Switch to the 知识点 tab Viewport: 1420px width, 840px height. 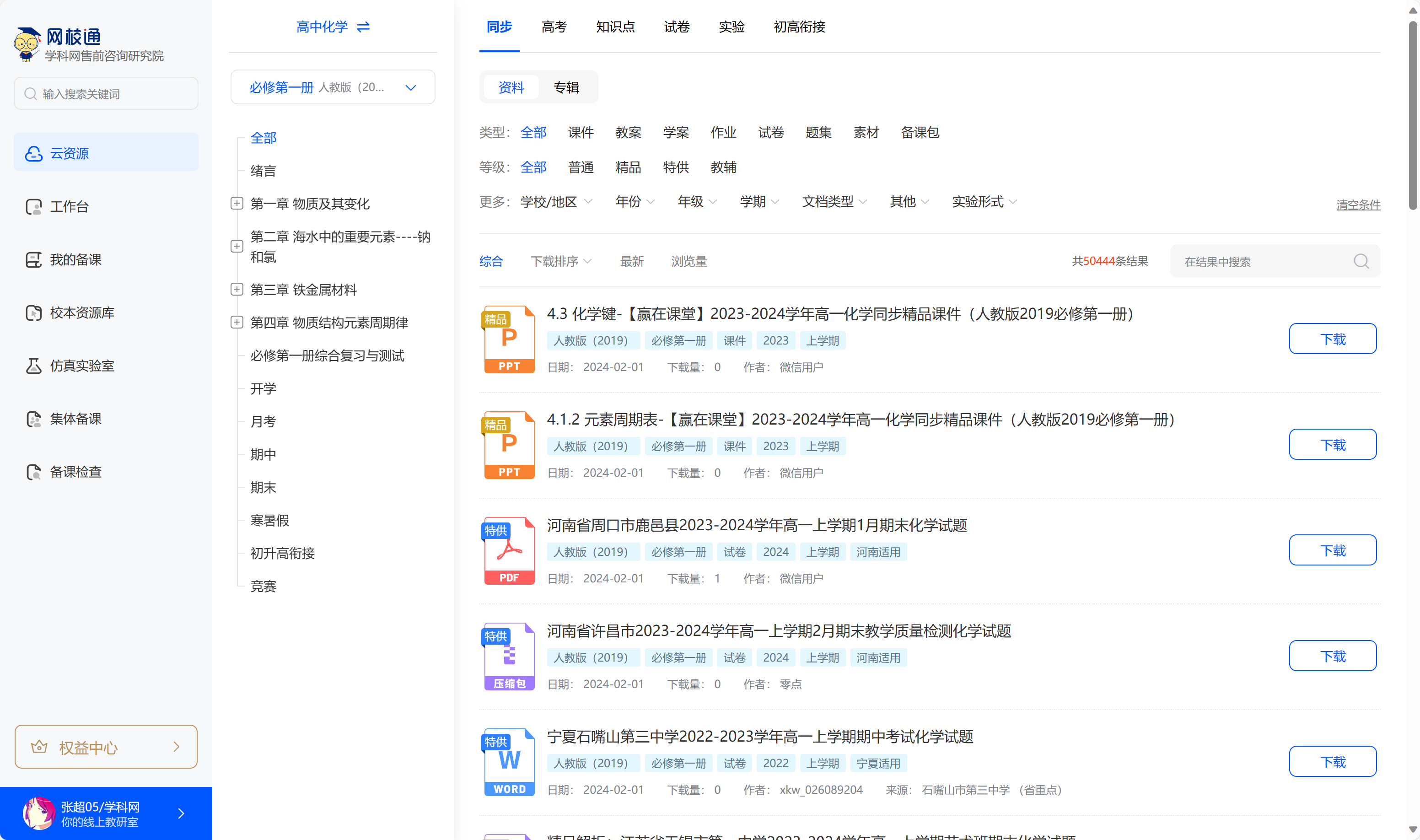click(x=615, y=27)
